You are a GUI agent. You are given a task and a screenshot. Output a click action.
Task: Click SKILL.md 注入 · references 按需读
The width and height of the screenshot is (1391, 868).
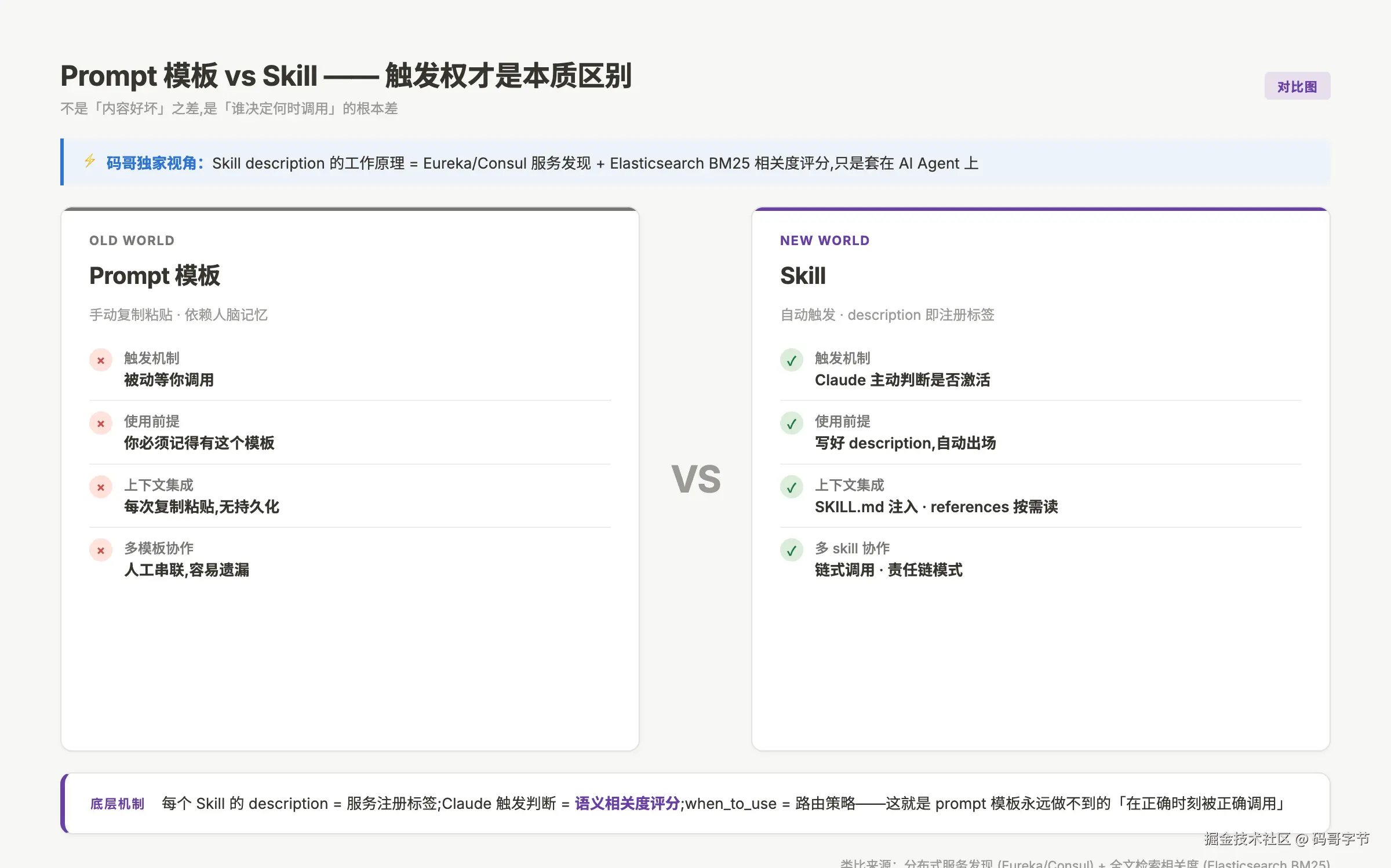point(937,507)
